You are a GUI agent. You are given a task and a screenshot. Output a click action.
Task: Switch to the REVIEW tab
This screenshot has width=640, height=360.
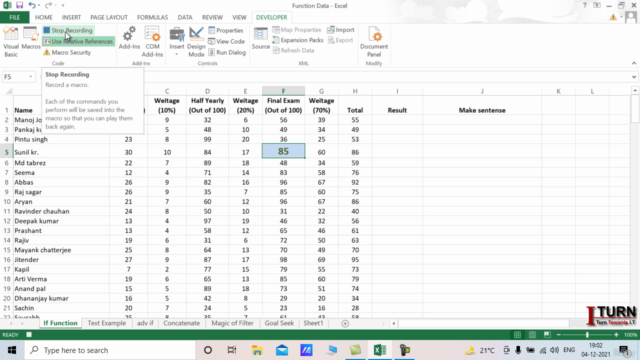pyautogui.click(x=212, y=17)
